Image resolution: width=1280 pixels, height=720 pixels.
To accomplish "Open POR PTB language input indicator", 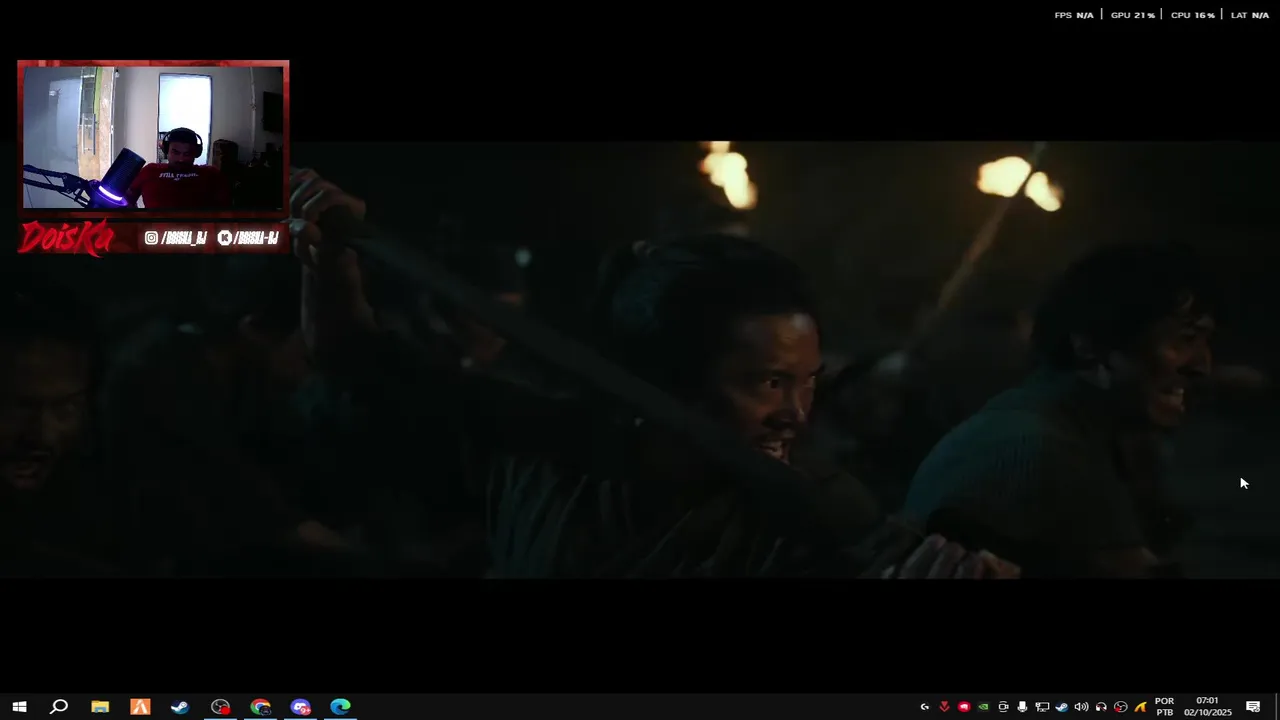I will coord(1164,707).
